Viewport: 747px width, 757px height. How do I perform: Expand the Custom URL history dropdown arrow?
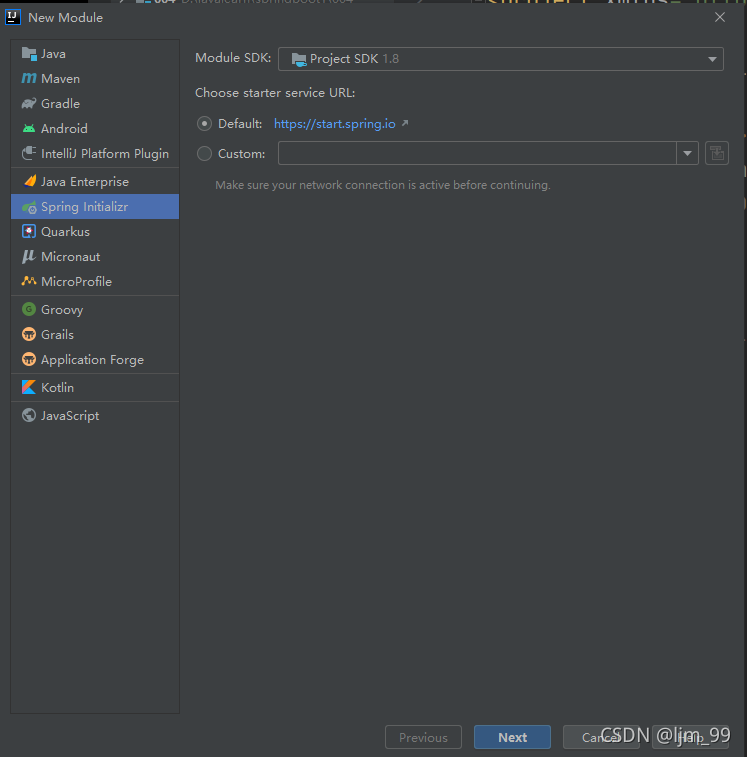[687, 153]
